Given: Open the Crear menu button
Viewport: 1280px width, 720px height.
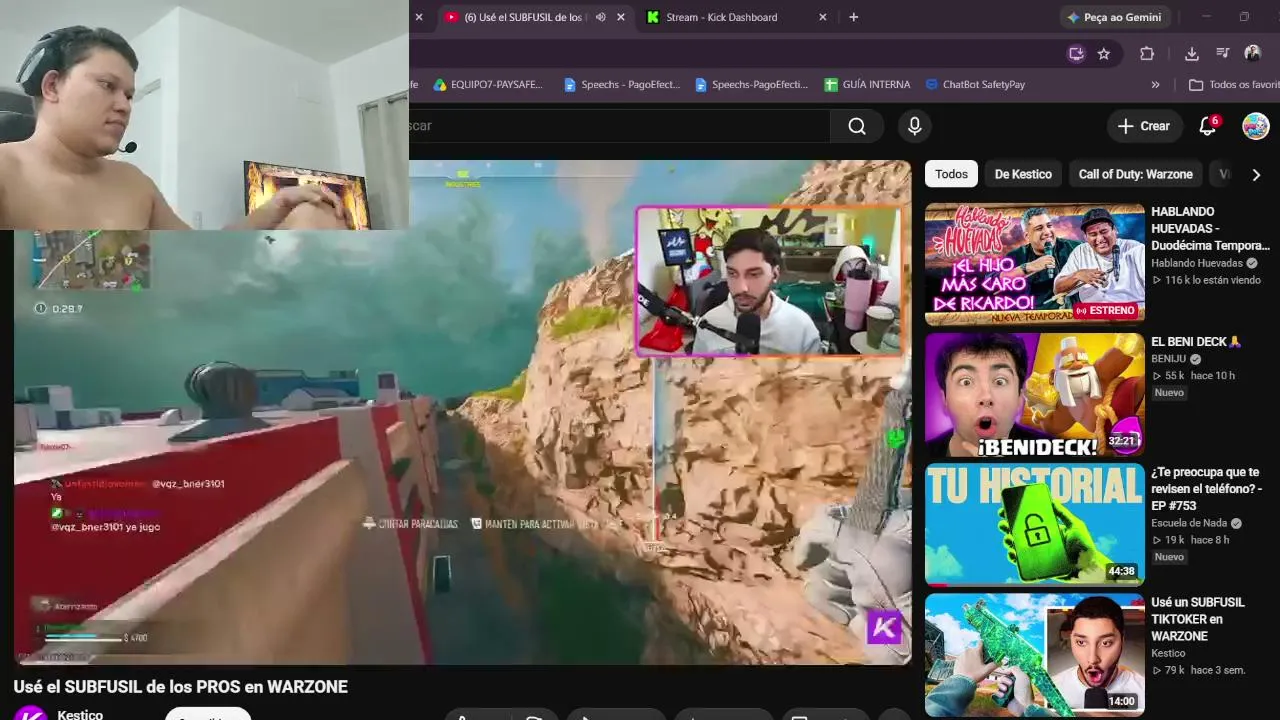Looking at the screenshot, I should tap(1144, 126).
